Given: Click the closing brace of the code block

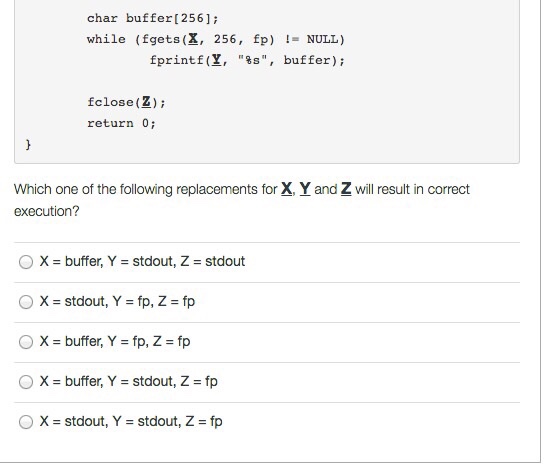Looking at the screenshot, I should 28,144.
